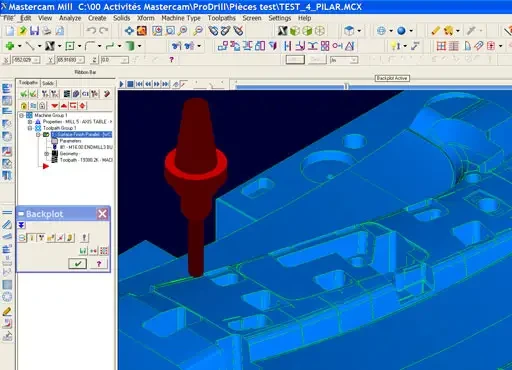This screenshot has width=512, height=370.
Task: Click the yellow pencil analyze icon
Action: click(435, 31)
